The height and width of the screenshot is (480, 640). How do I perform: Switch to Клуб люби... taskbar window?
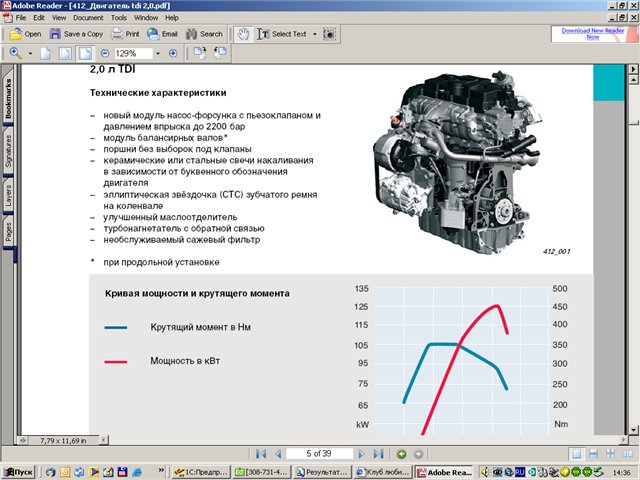click(383, 472)
